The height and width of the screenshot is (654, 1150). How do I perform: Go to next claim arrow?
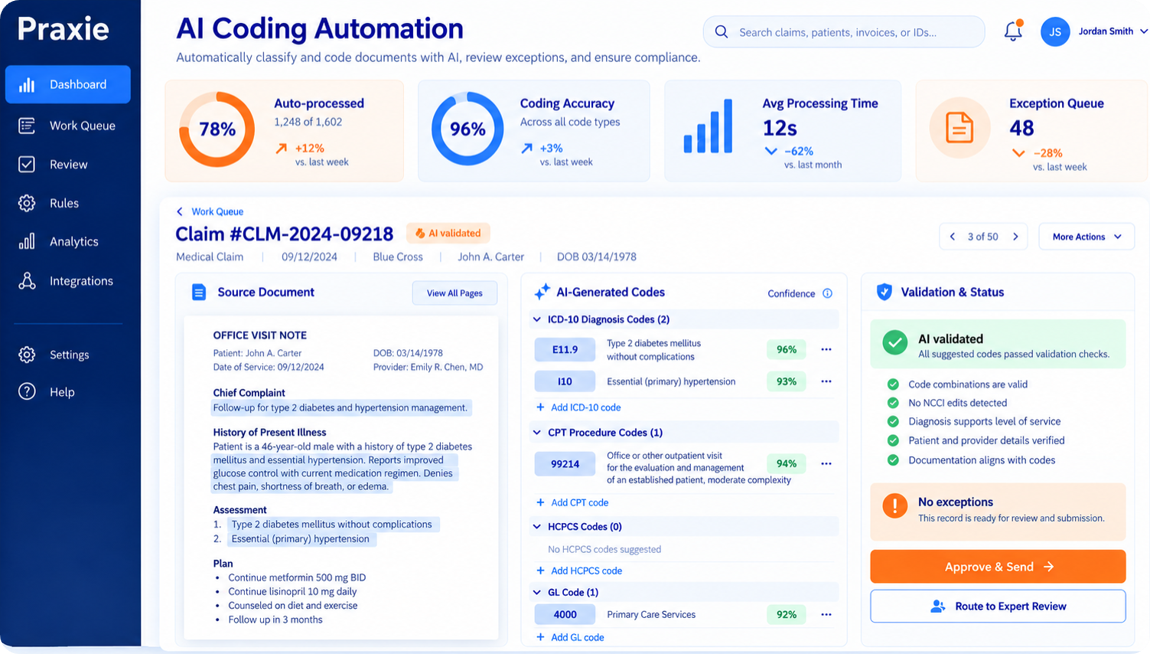coord(1016,237)
